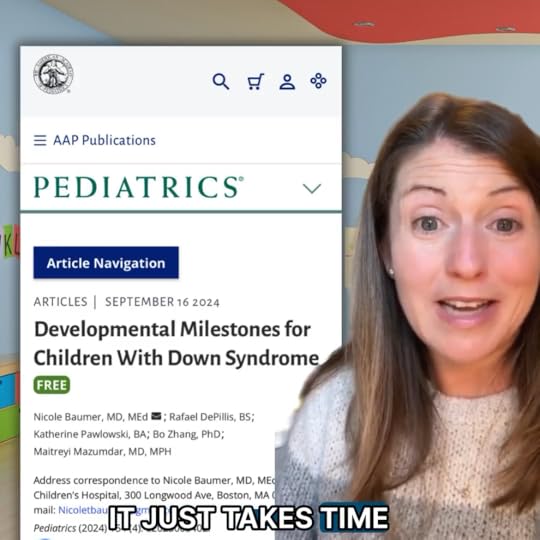Click AAP Publications menu label
This screenshot has width=540, height=540.
[x=104, y=140]
